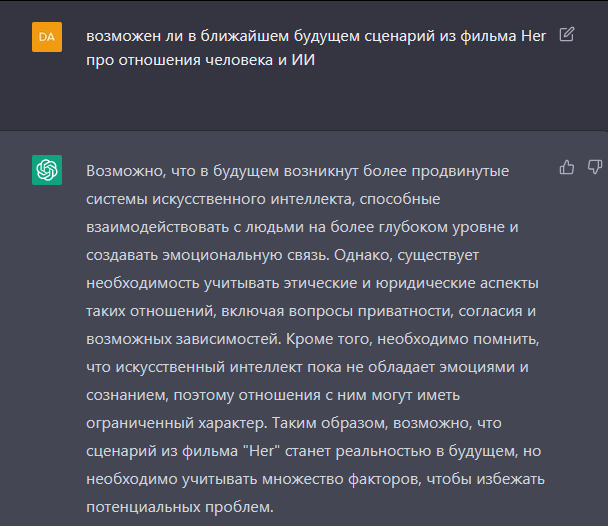Click the line starting "взаимодействовать с людьми"
The image size is (608, 526).
tap(302, 227)
